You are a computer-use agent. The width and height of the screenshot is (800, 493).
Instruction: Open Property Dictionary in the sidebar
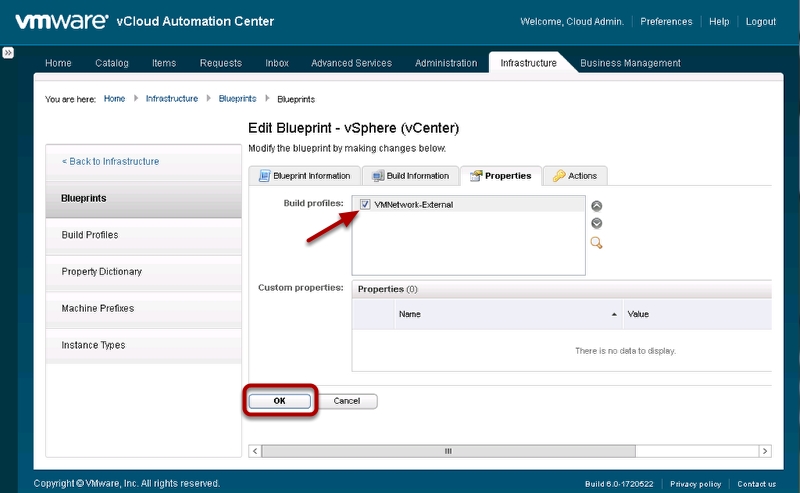[143, 272]
